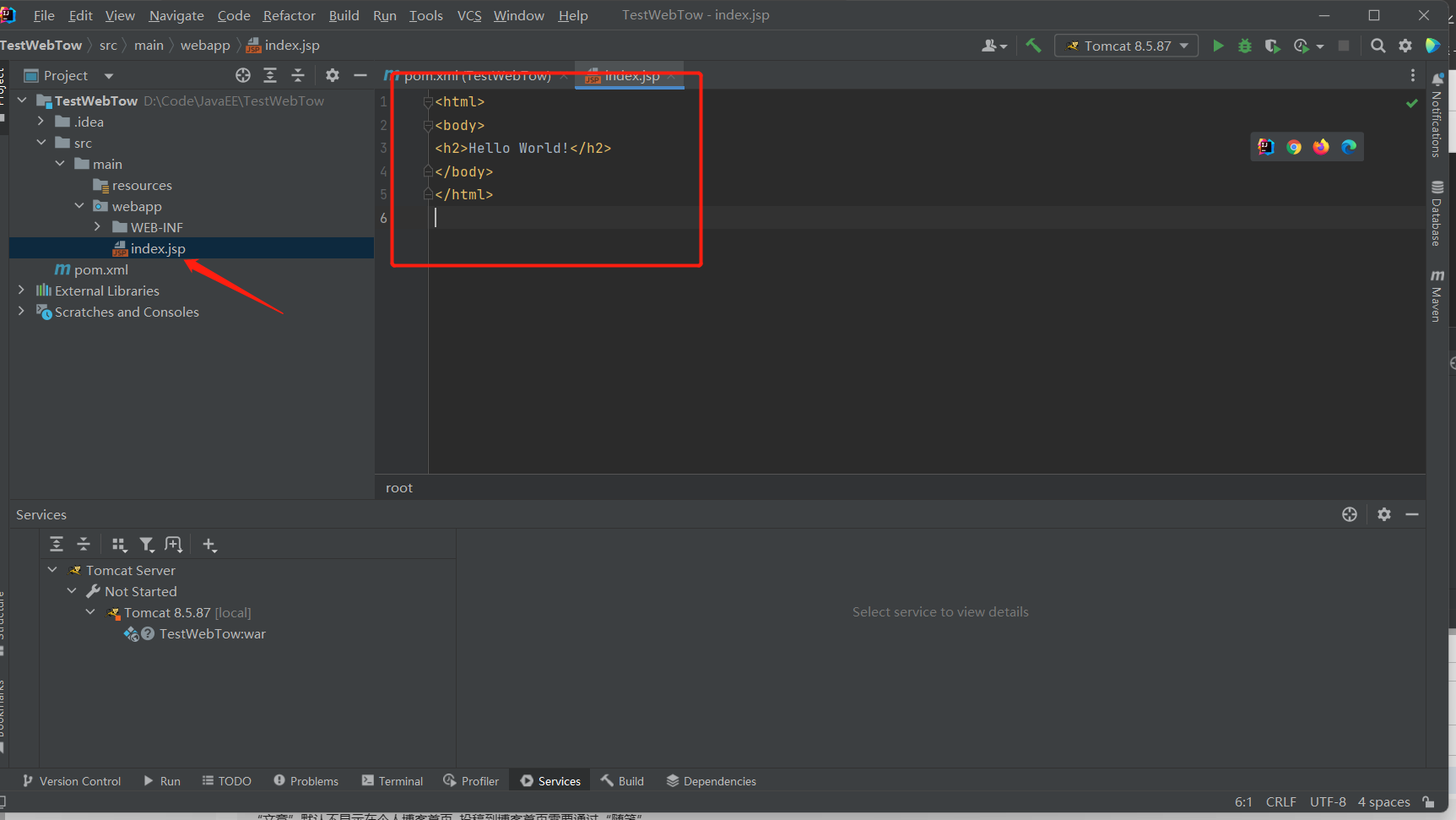Image resolution: width=1456 pixels, height=820 pixels.
Task: Expand the WEB-INF folder
Action: click(98, 227)
